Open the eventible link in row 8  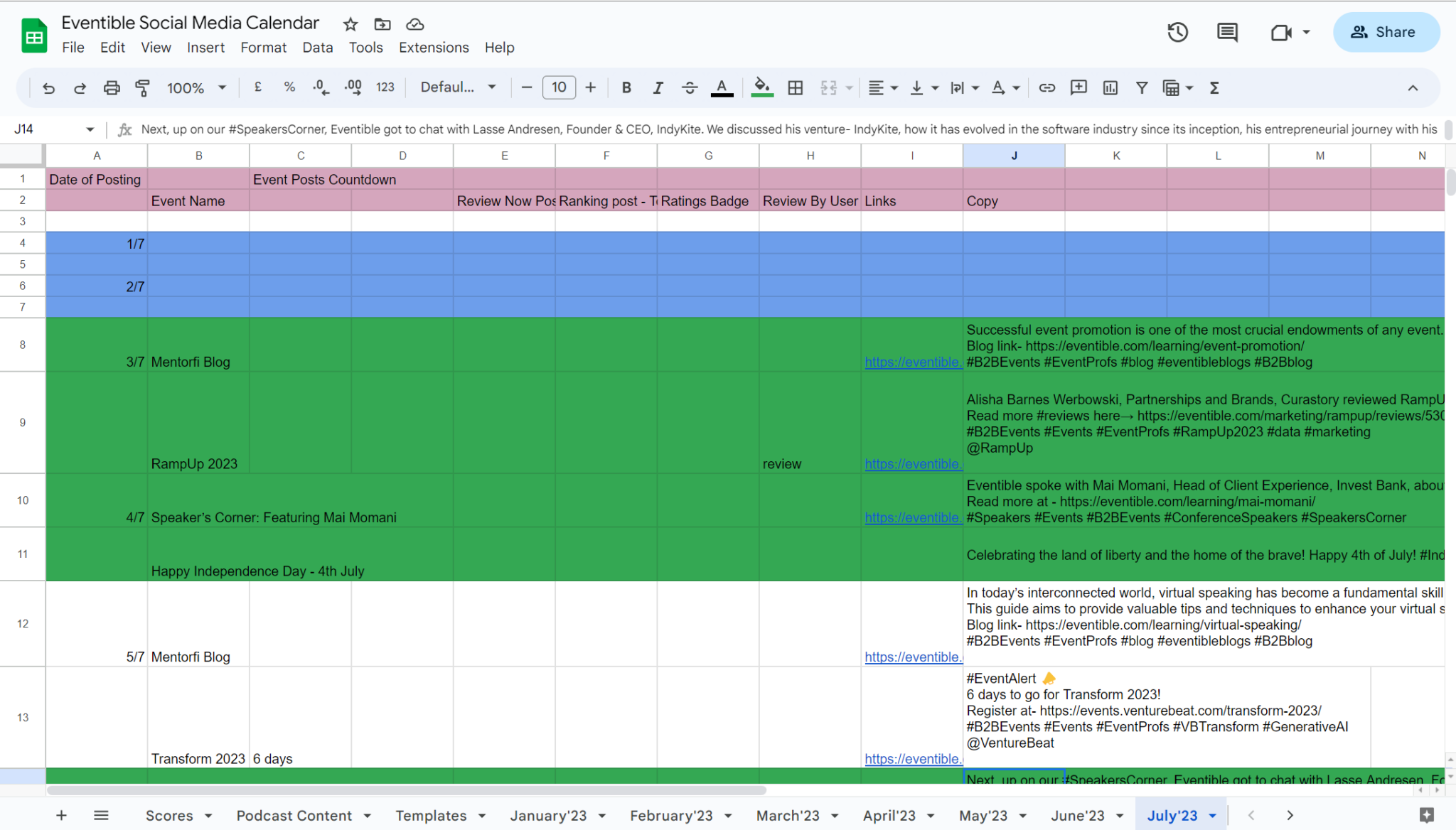pos(913,362)
